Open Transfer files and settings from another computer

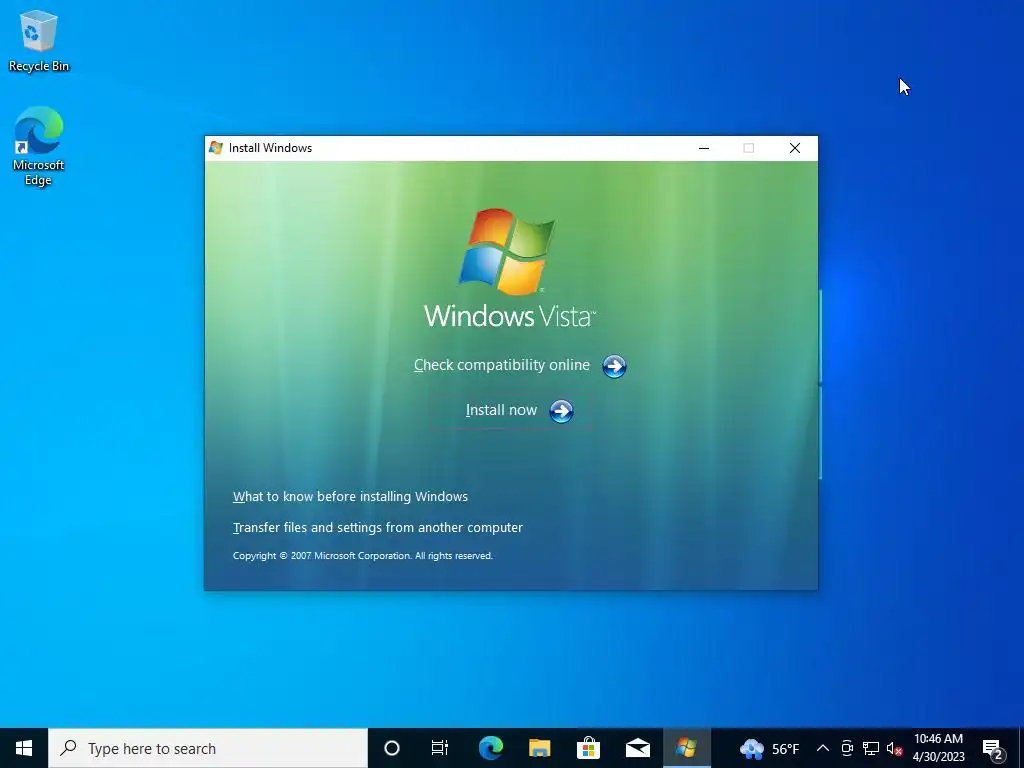click(377, 528)
